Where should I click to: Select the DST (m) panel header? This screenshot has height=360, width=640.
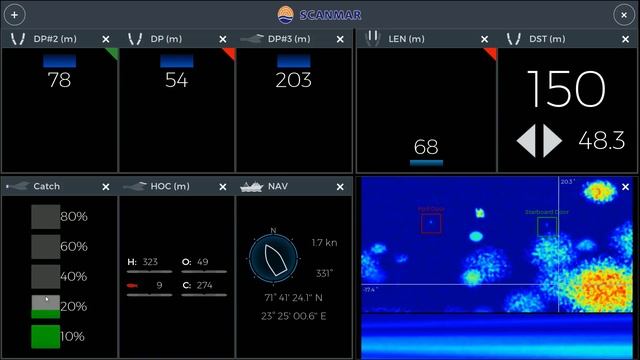[567, 39]
